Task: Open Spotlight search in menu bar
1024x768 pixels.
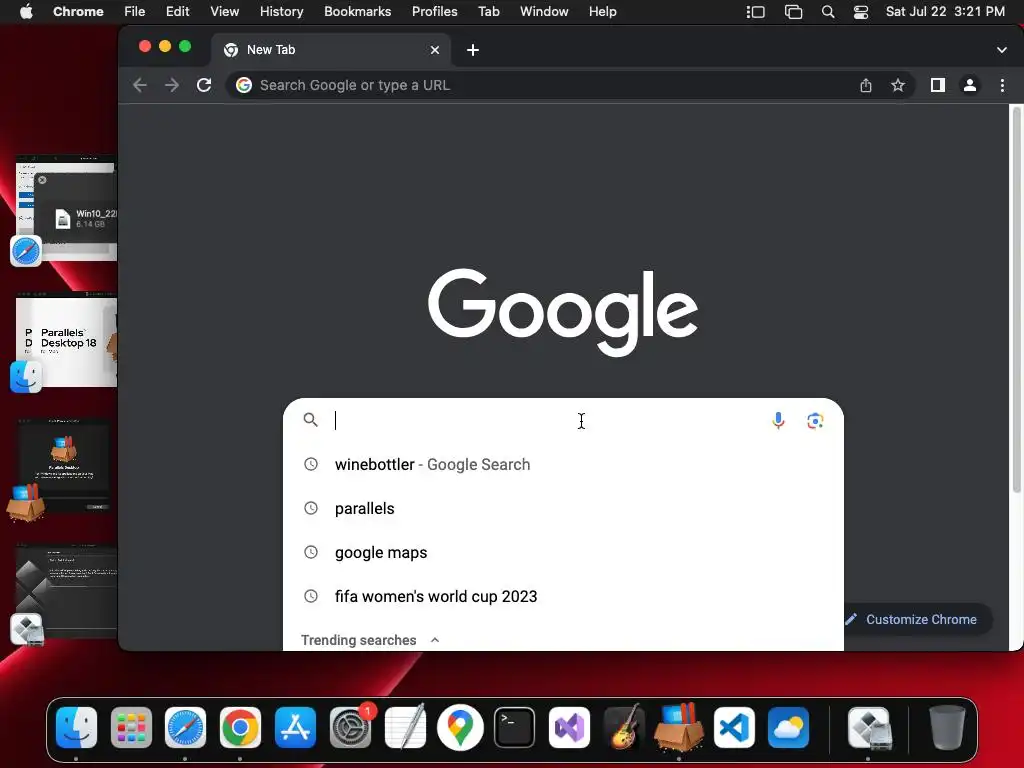Action: [827, 12]
